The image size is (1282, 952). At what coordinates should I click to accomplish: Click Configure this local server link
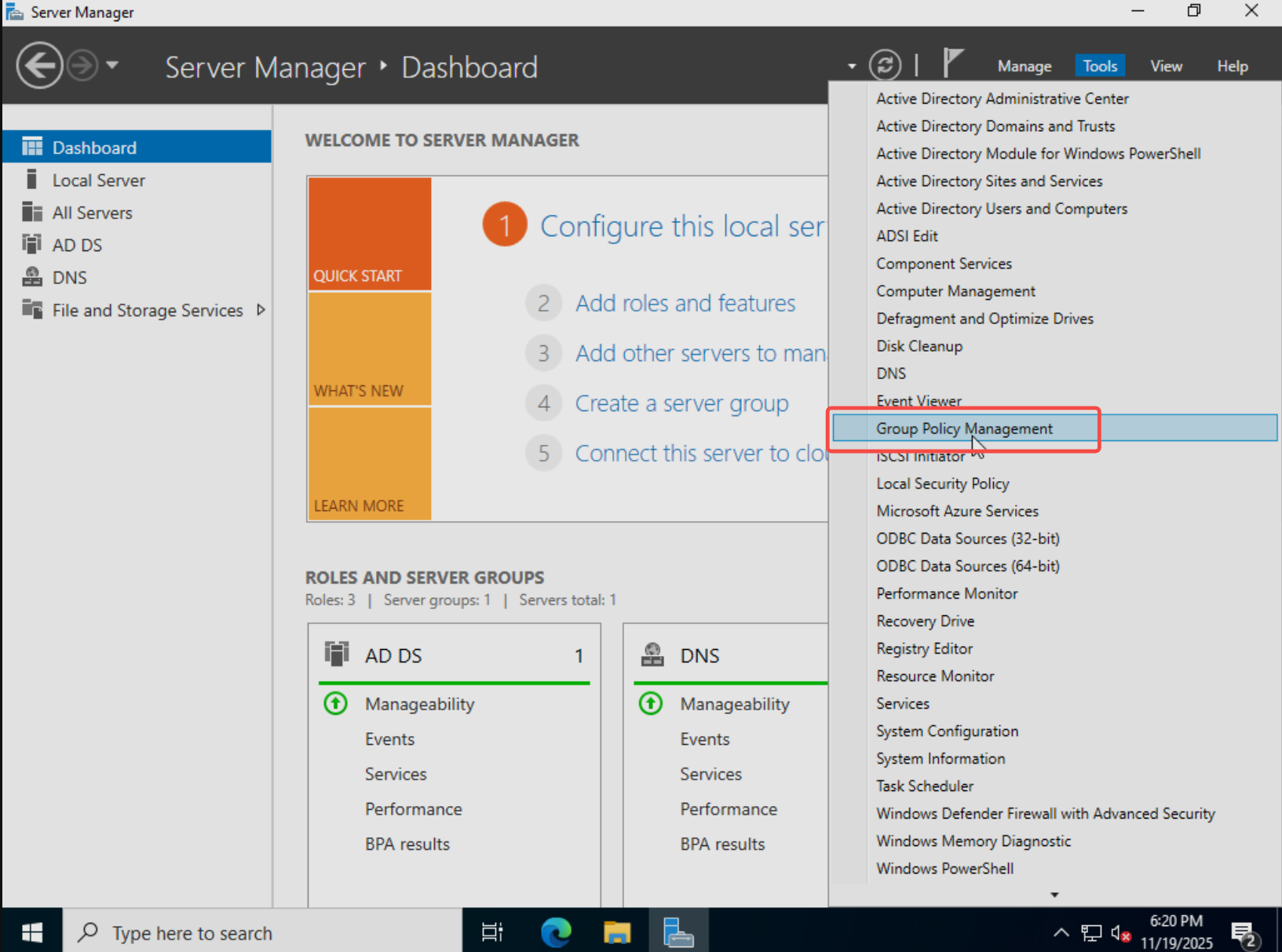pyautogui.click(x=683, y=226)
